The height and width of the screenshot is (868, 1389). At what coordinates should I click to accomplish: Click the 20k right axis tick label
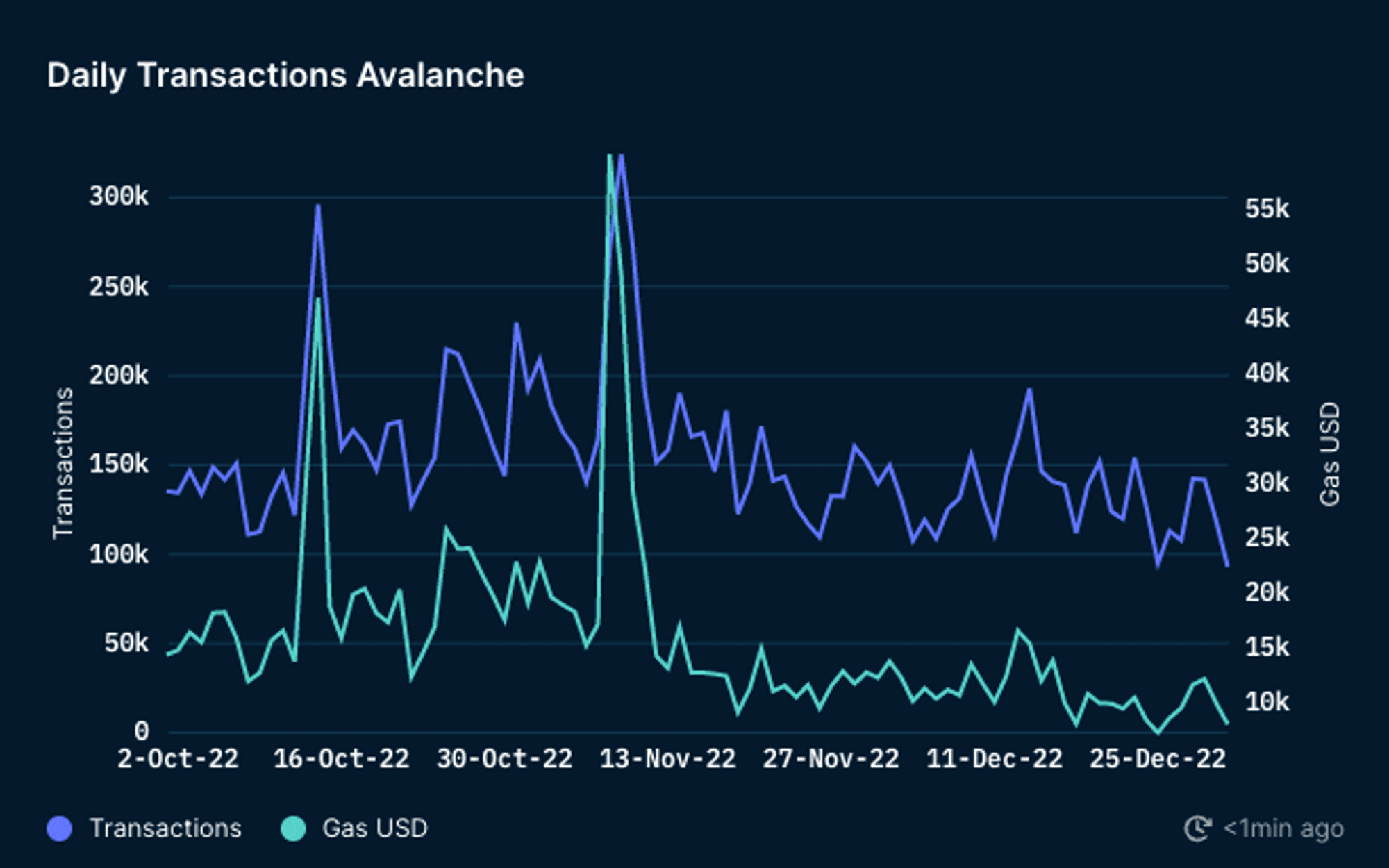(1267, 592)
